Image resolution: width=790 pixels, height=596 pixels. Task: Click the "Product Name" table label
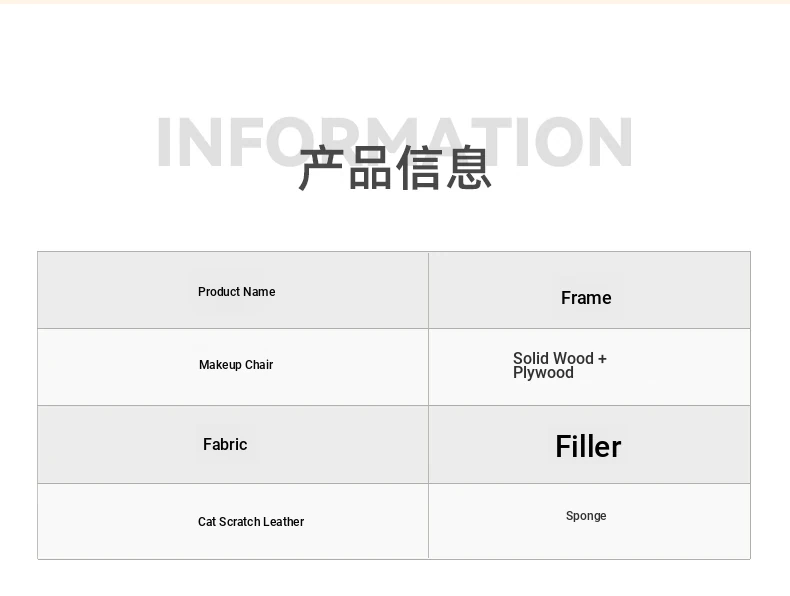(x=236, y=292)
